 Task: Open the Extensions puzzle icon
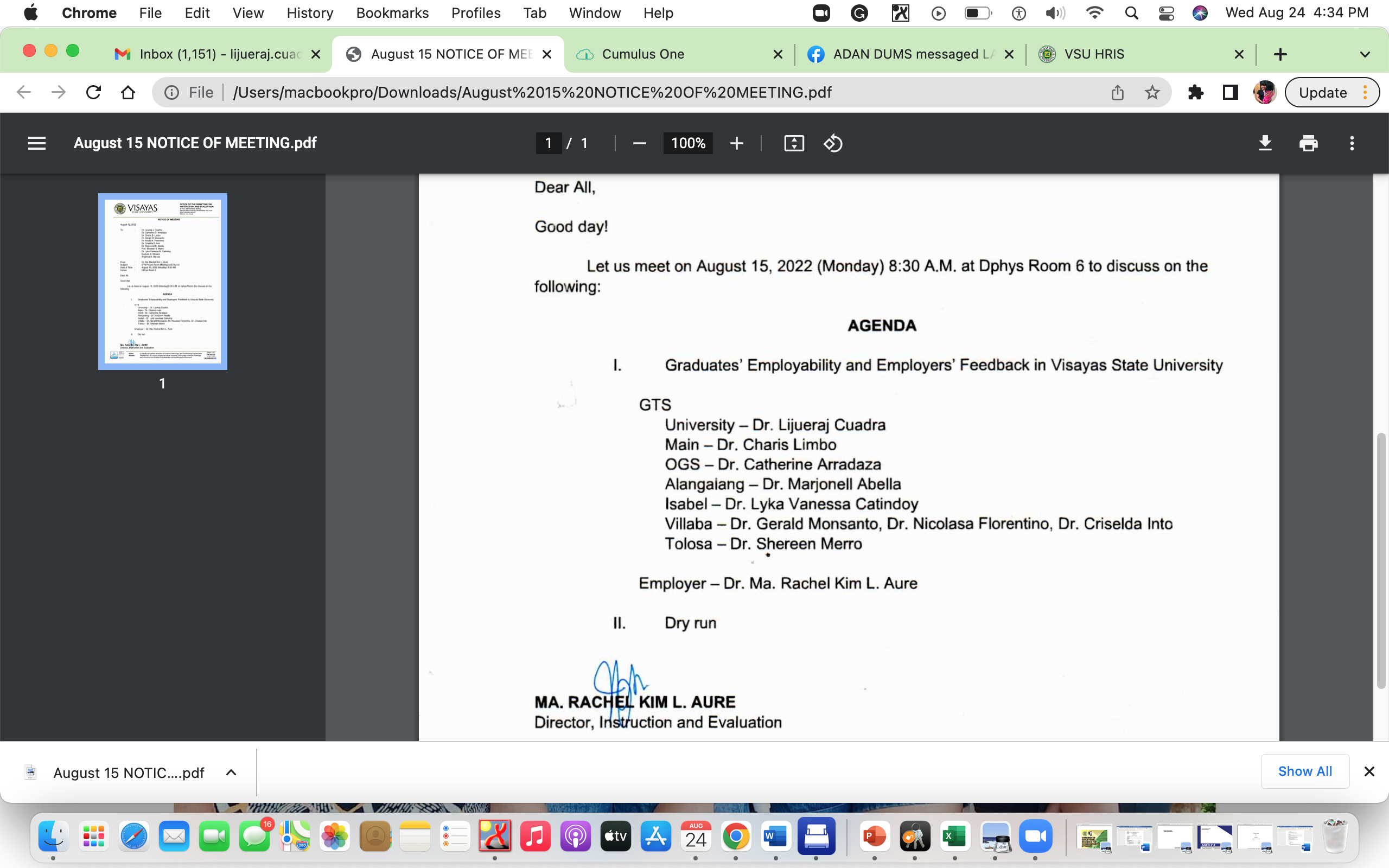coord(1196,92)
